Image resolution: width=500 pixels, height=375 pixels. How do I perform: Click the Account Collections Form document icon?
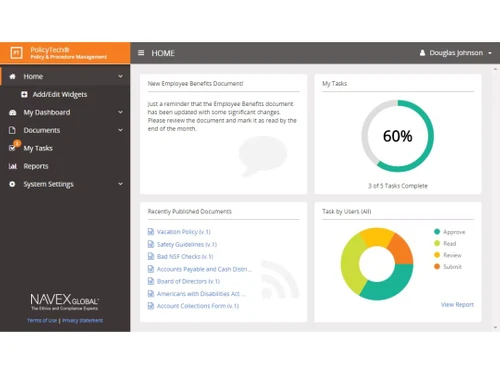[x=151, y=306]
